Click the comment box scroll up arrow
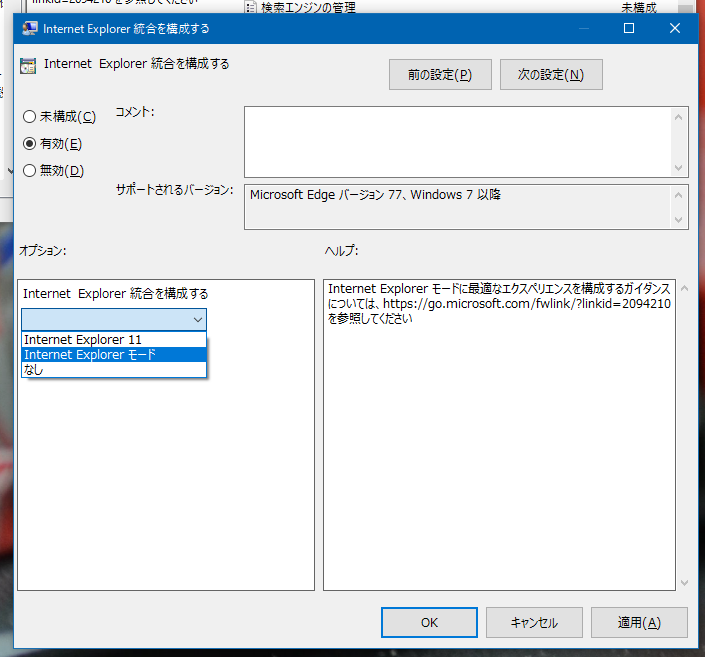Screen dimensions: 705x657 point(678,117)
